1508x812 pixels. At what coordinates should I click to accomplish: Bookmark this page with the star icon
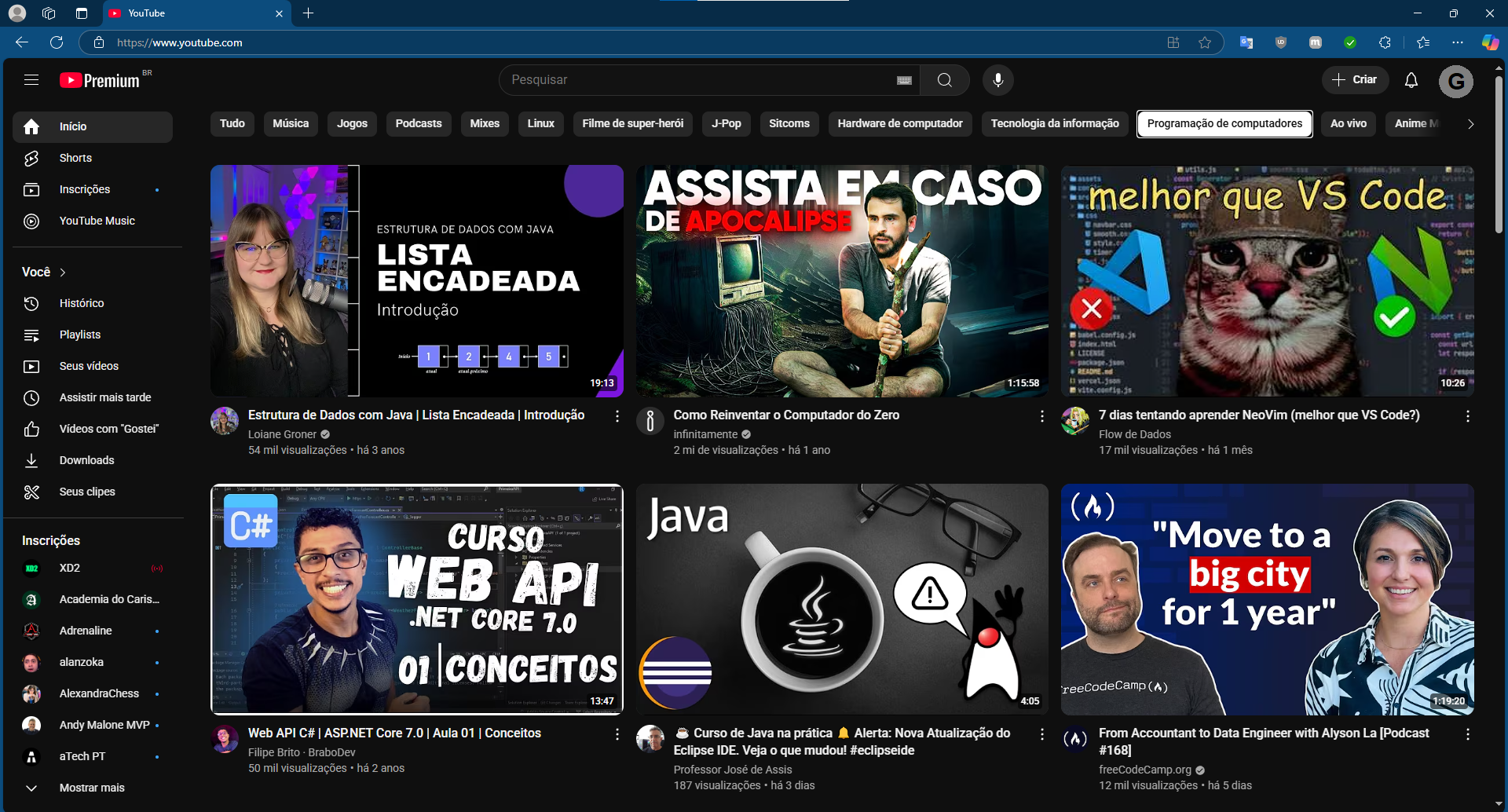[x=1205, y=42]
